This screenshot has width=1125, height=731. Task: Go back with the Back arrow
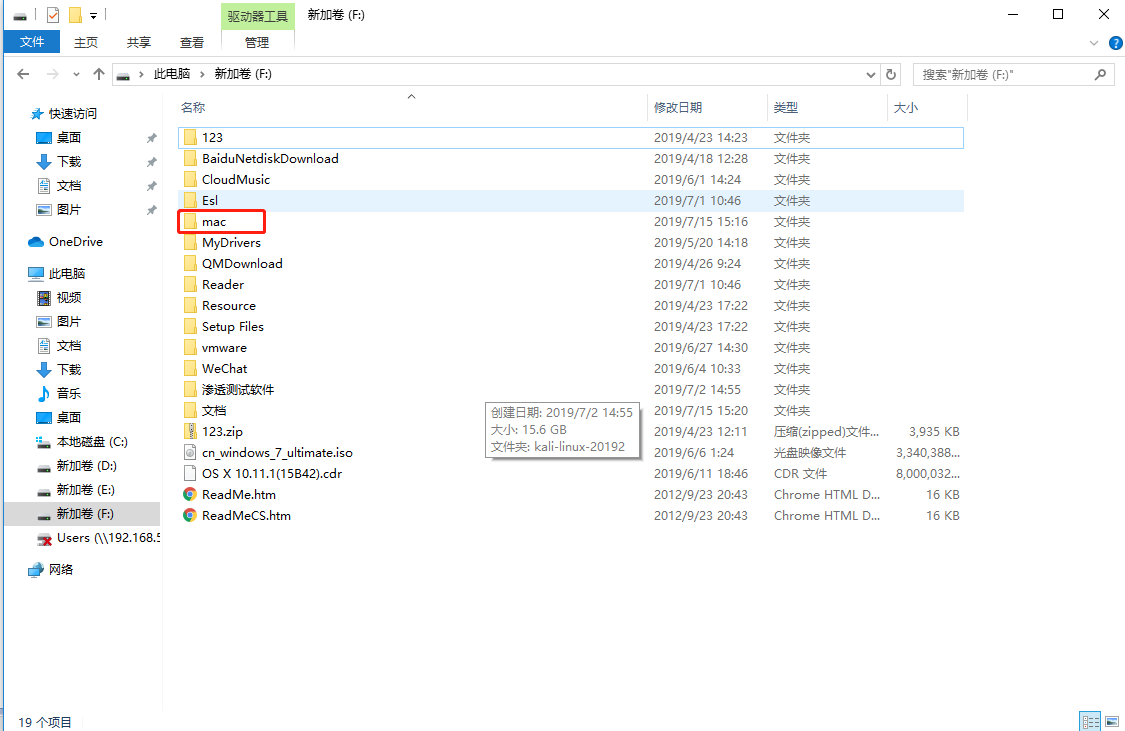[x=23, y=74]
